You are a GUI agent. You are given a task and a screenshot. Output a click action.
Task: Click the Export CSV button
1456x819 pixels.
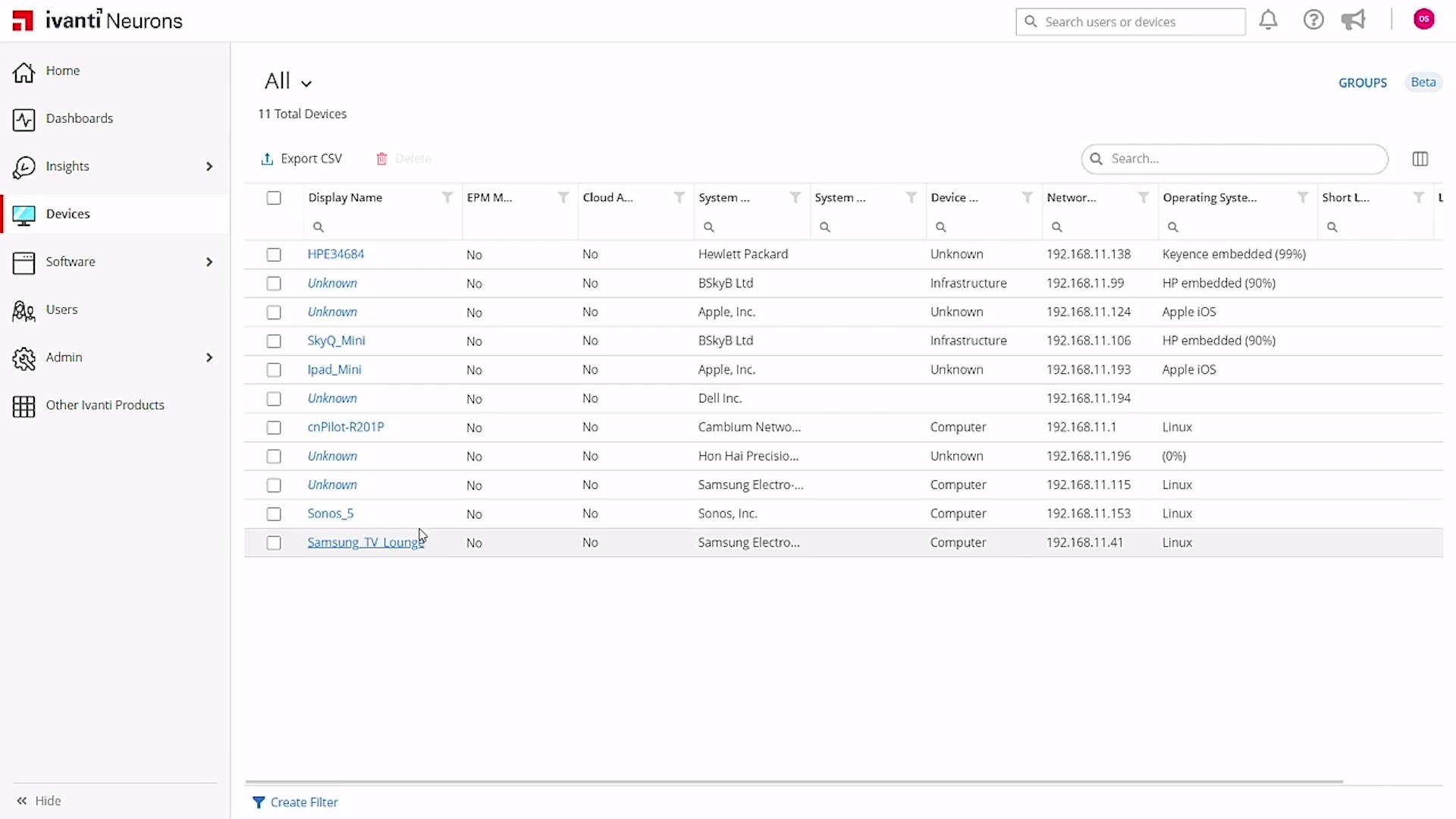(301, 158)
